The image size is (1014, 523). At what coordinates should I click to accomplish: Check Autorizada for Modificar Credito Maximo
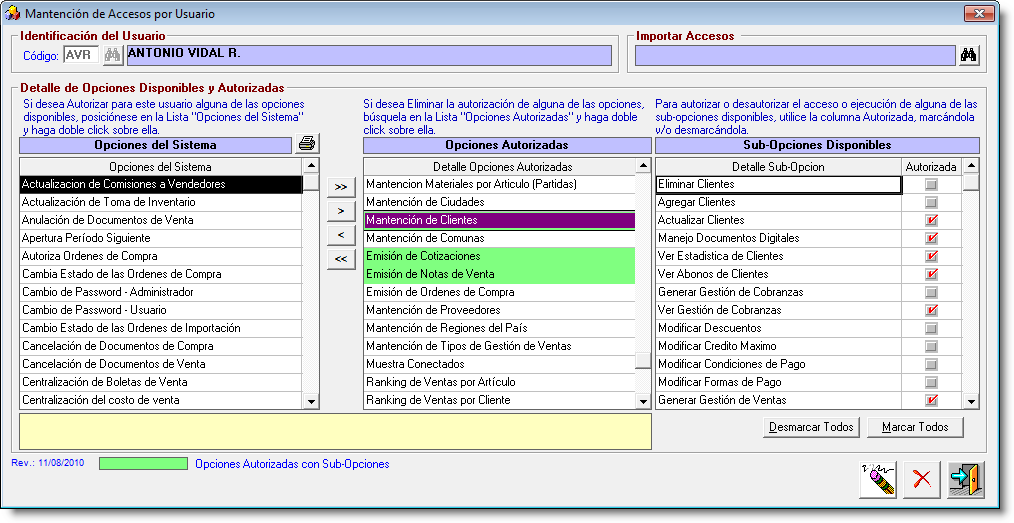click(x=931, y=347)
